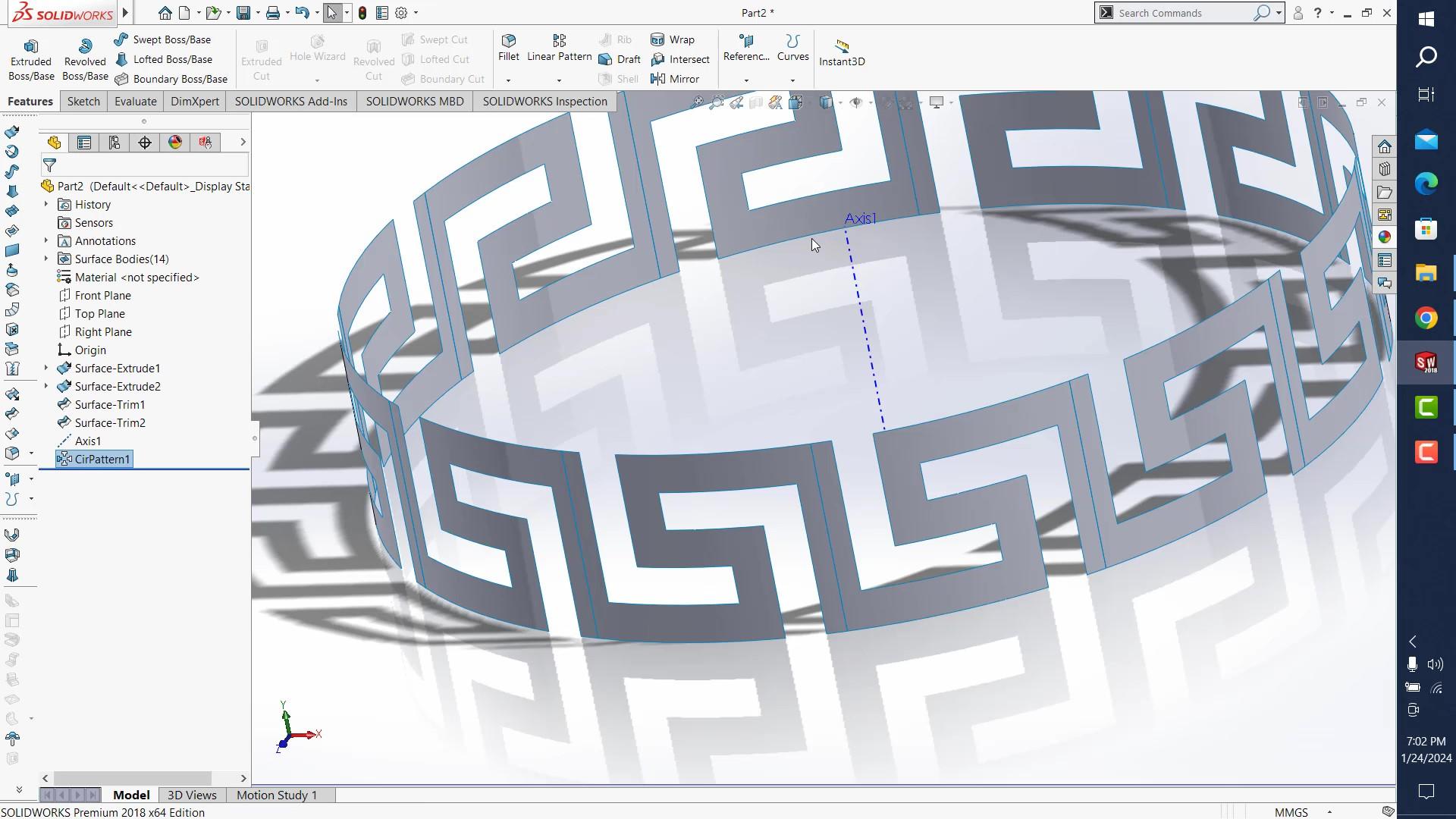Open SolidWorks Resources task pane home
1456x819 pixels.
click(x=1385, y=147)
